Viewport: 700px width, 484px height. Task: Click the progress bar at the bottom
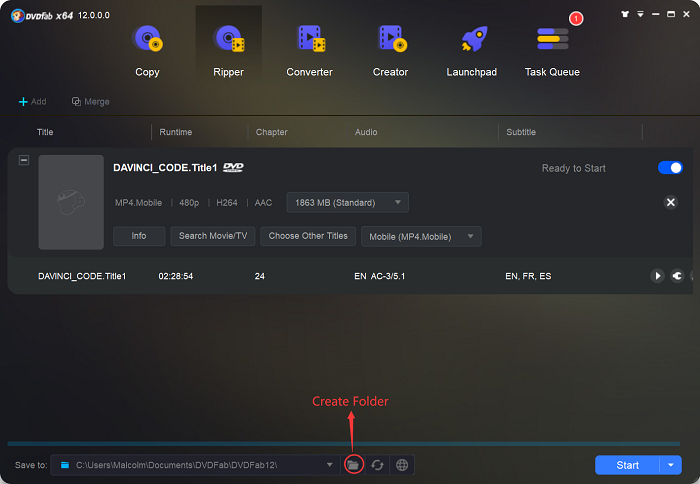344,444
